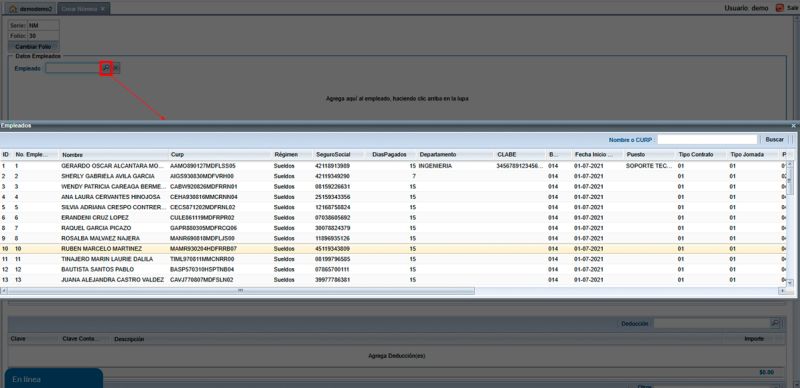Click the employee search magnifier icon

coord(106,68)
